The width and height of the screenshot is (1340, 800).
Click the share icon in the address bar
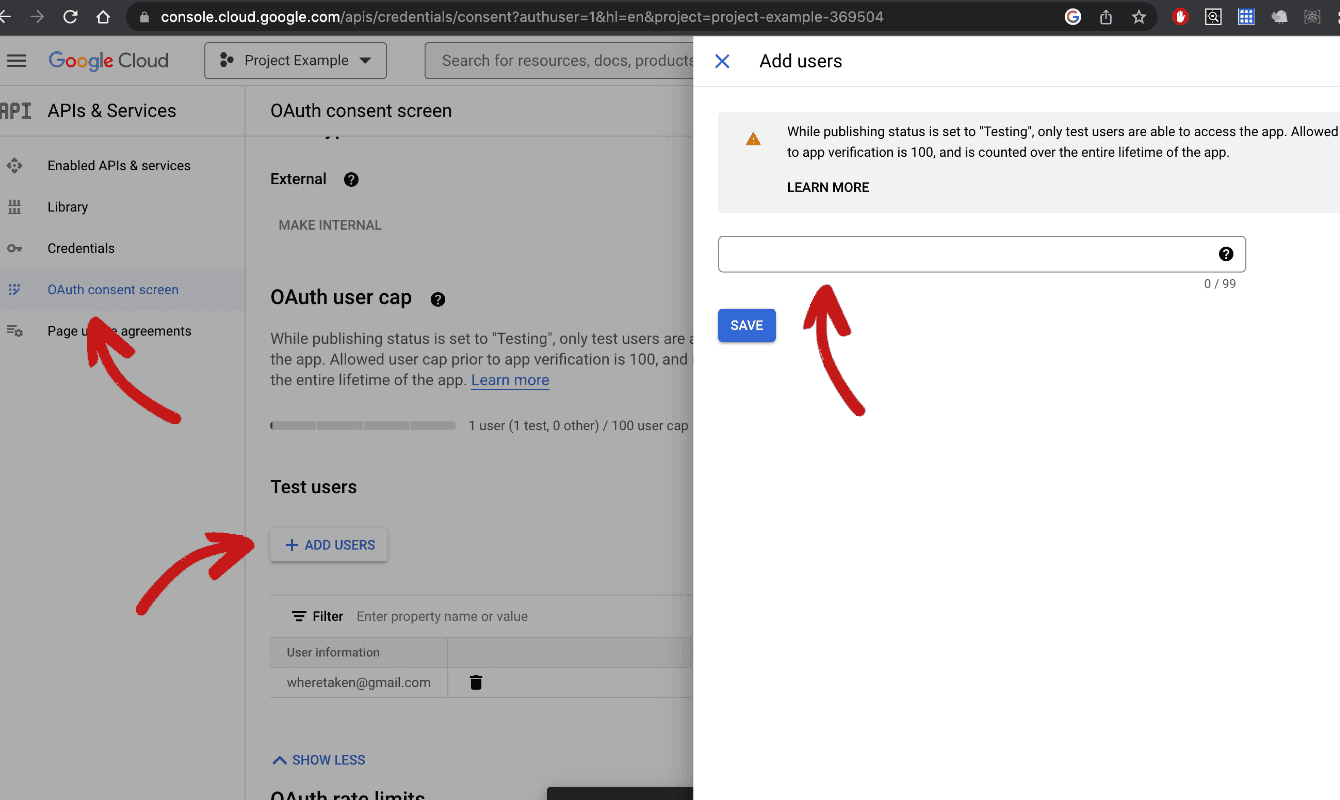tap(1106, 17)
